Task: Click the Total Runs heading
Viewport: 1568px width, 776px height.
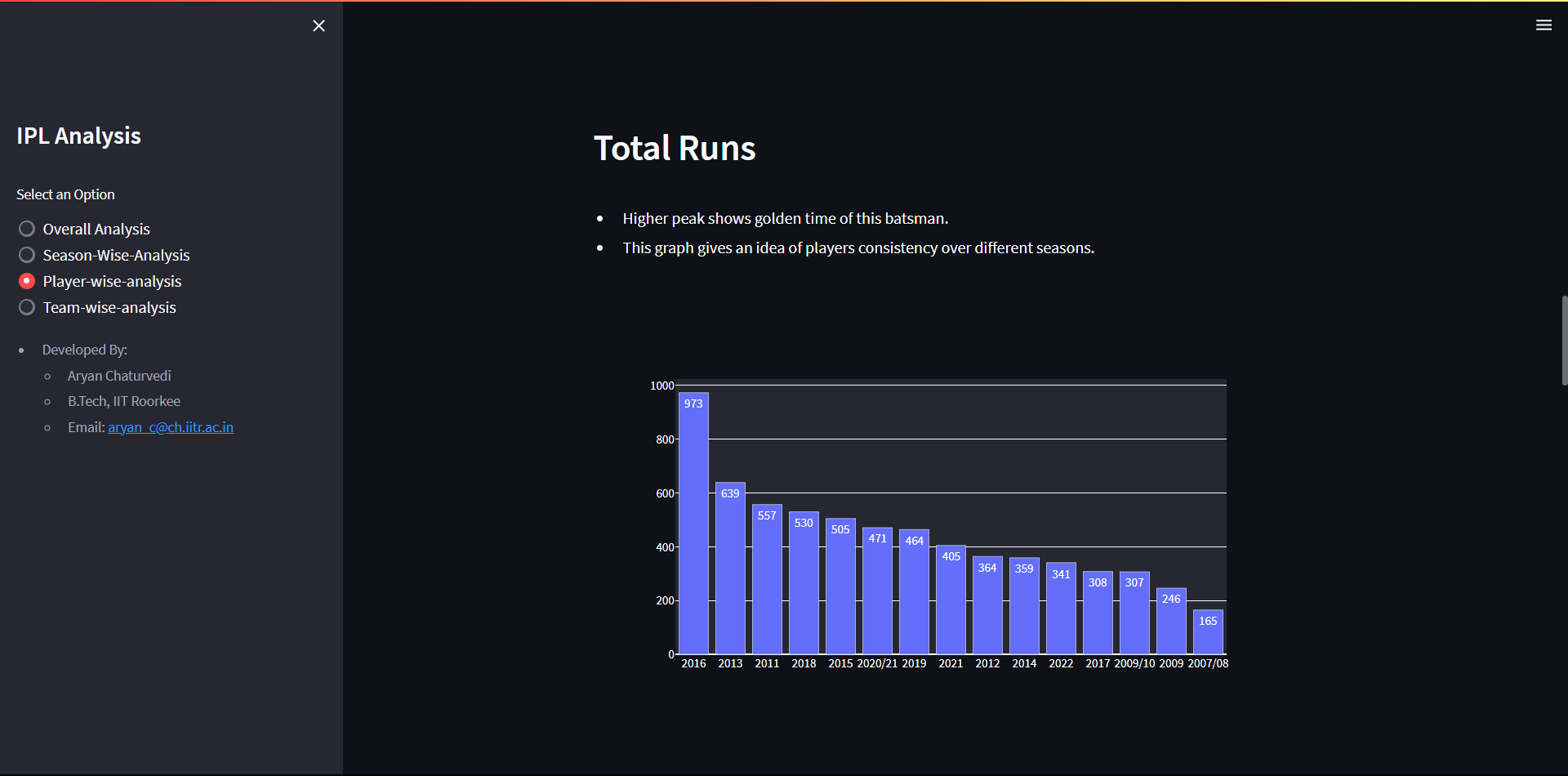Action: pyautogui.click(x=675, y=148)
